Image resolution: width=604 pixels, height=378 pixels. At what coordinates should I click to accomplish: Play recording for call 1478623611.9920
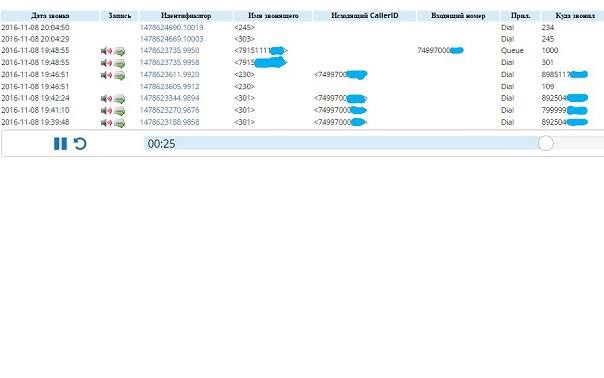[106, 75]
